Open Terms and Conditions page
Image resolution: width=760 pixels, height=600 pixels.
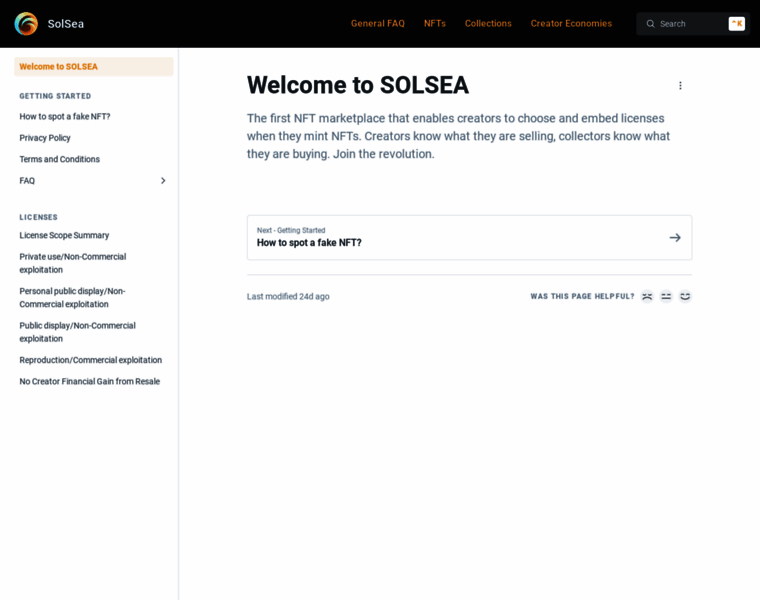click(60, 159)
